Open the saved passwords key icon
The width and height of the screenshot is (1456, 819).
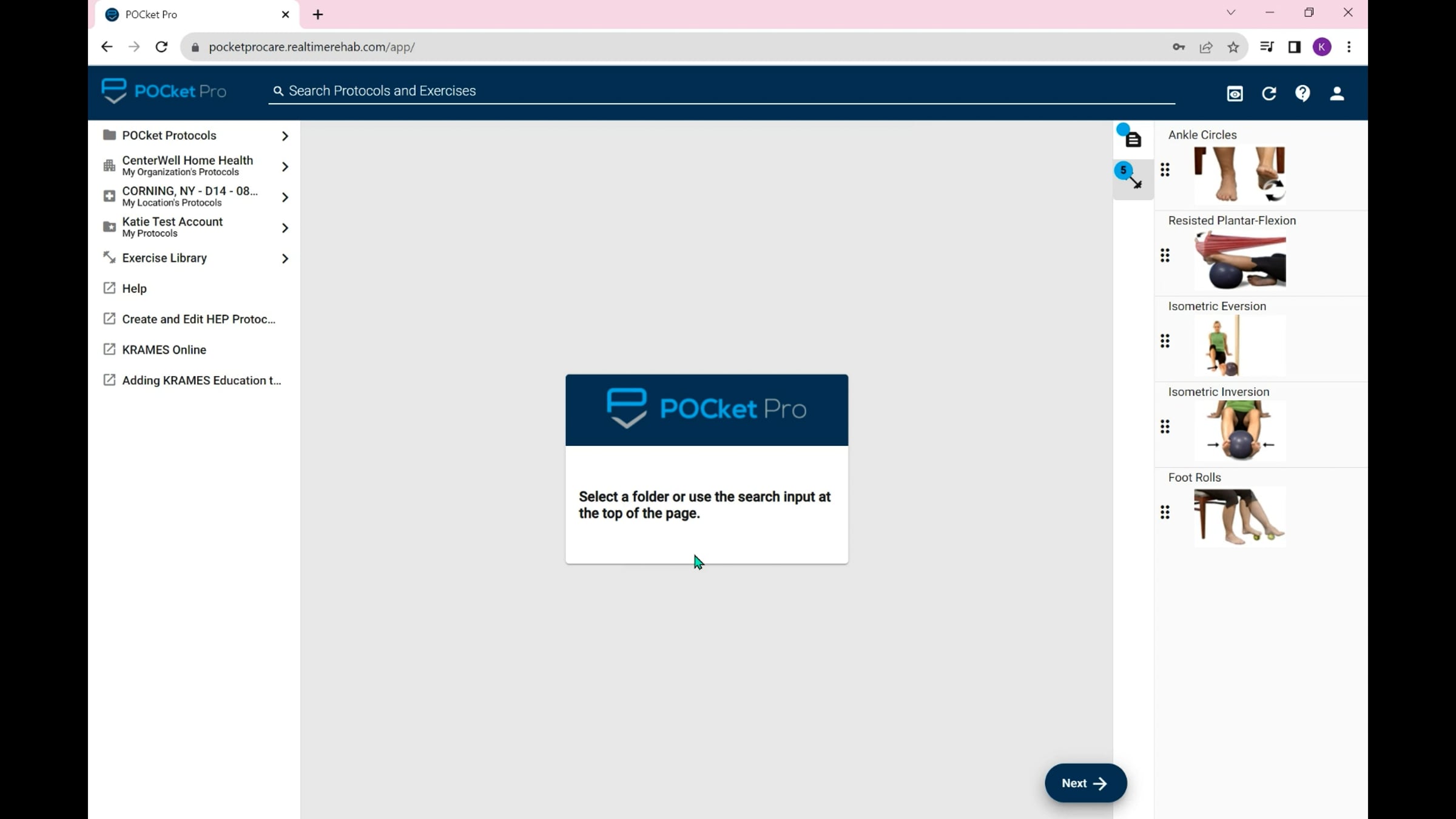1178,47
